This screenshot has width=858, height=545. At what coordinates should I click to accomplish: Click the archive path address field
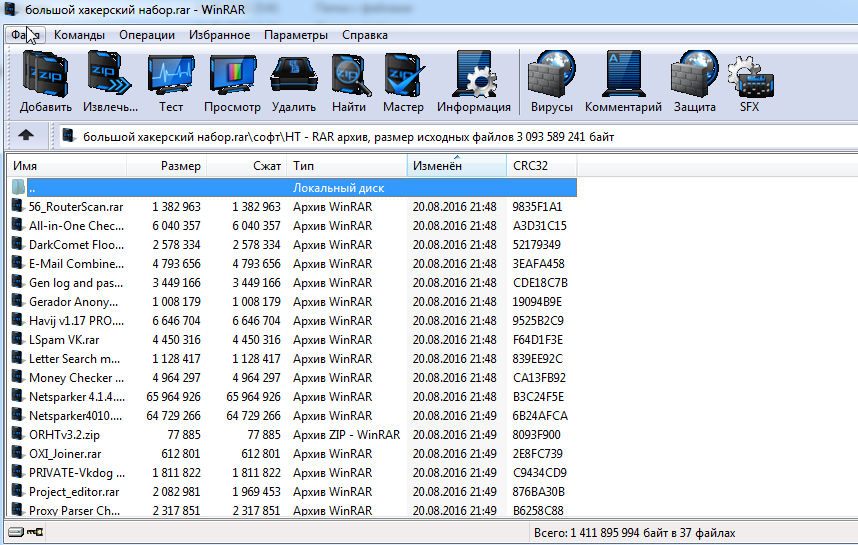coord(459,136)
